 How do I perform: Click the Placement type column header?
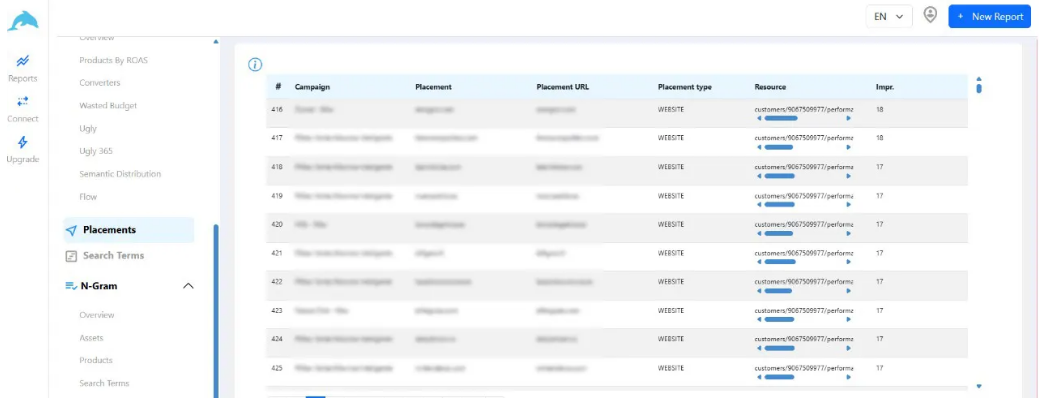[x=684, y=87]
